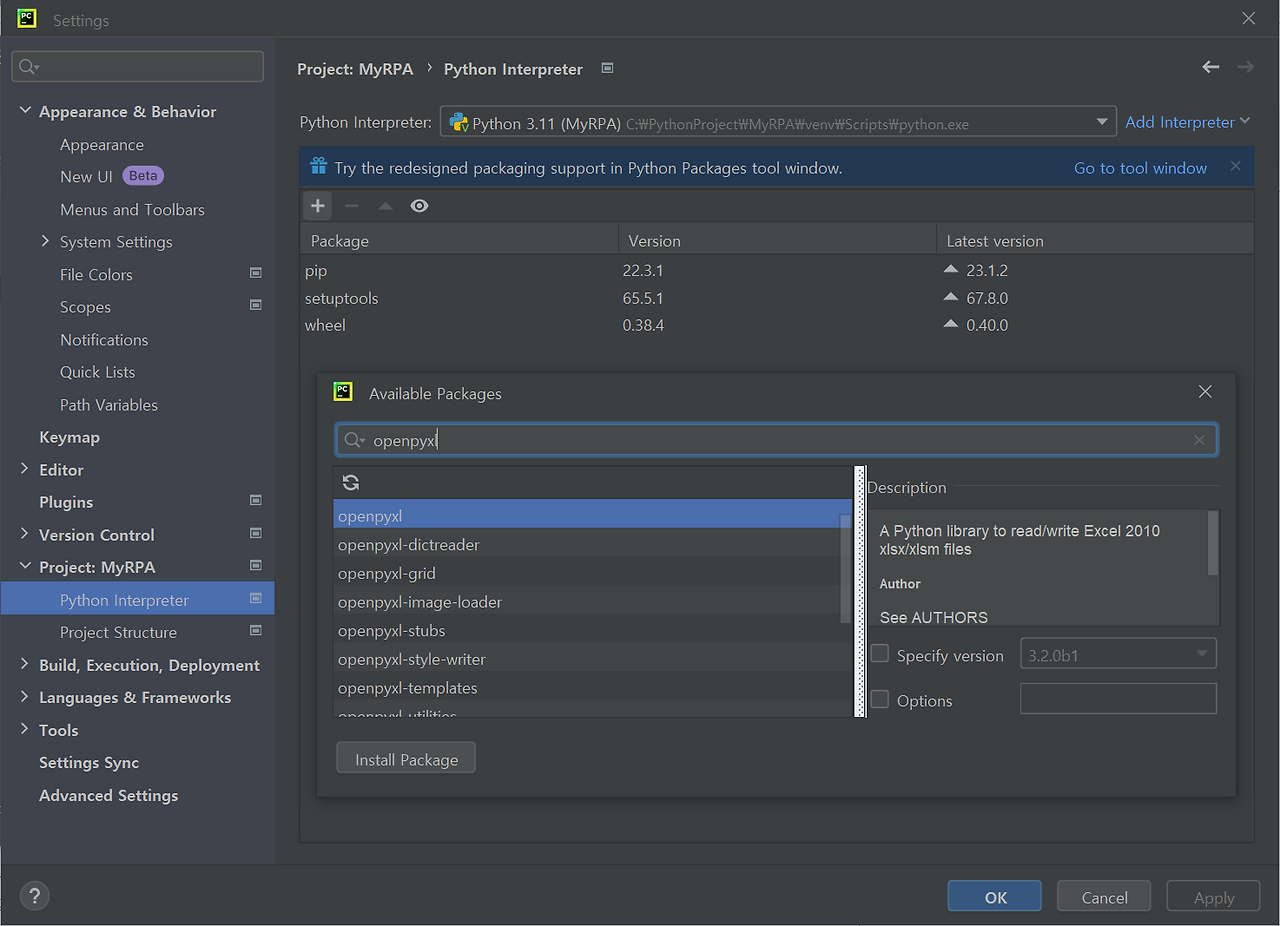The height and width of the screenshot is (926, 1280).
Task: Click the project icon next to Version Control
Action: click(256, 533)
